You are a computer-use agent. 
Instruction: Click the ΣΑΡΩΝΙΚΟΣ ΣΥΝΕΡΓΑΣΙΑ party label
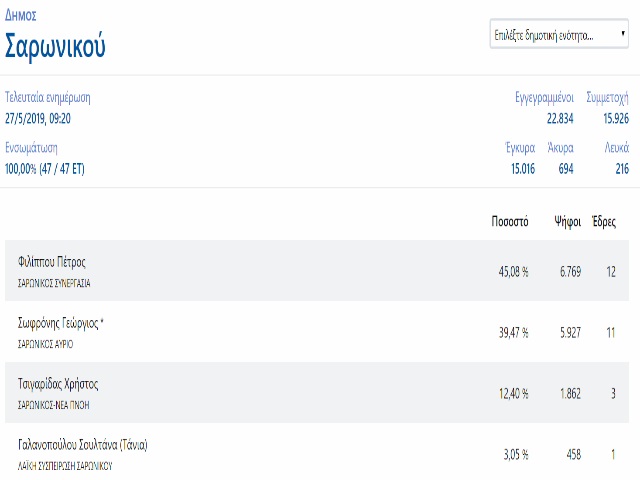click(x=54, y=283)
